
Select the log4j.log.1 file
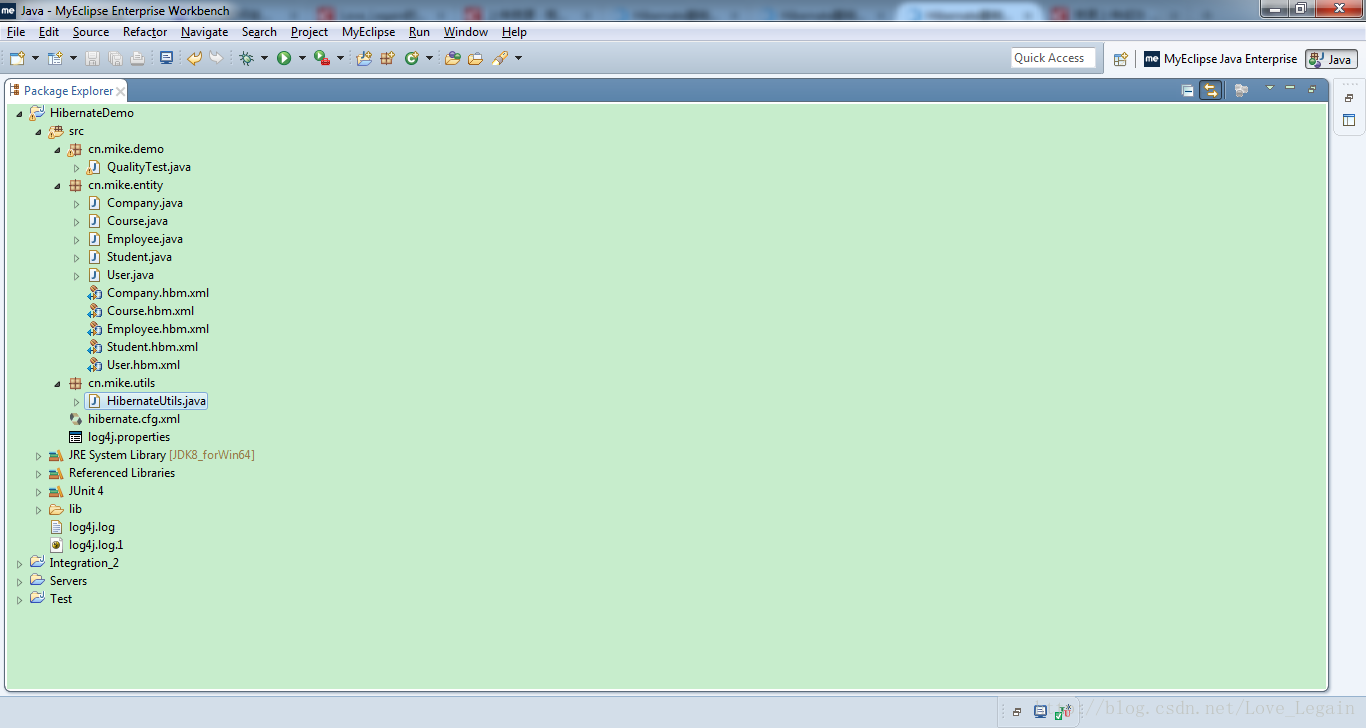coord(96,545)
